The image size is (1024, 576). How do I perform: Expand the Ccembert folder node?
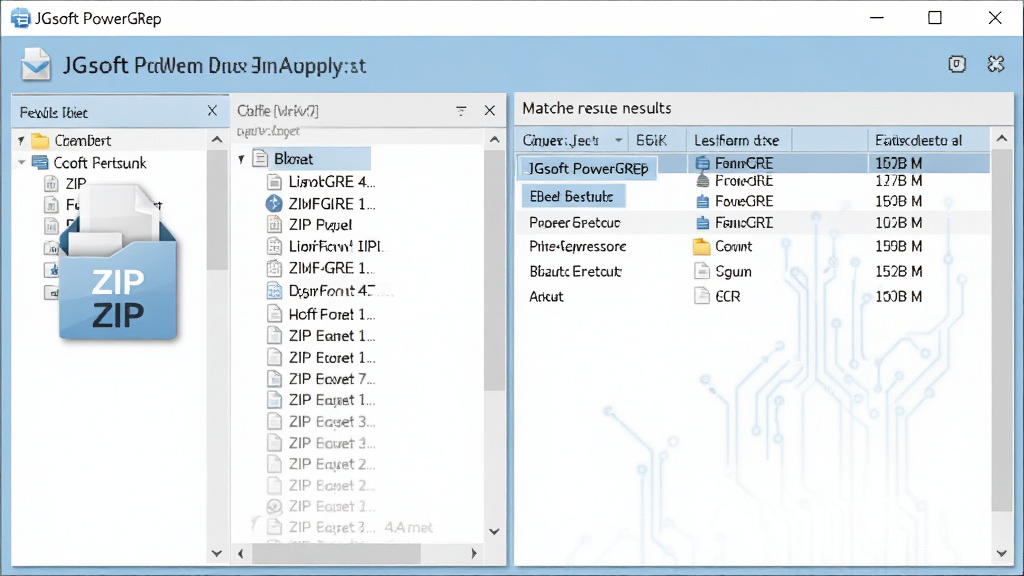[22, 140]
